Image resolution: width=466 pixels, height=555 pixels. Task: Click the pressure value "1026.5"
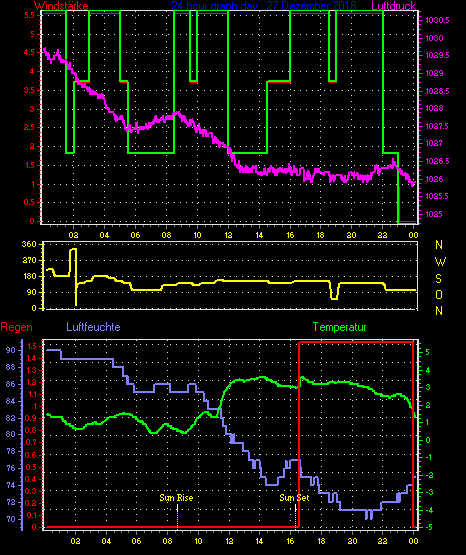tap(437, 161)
